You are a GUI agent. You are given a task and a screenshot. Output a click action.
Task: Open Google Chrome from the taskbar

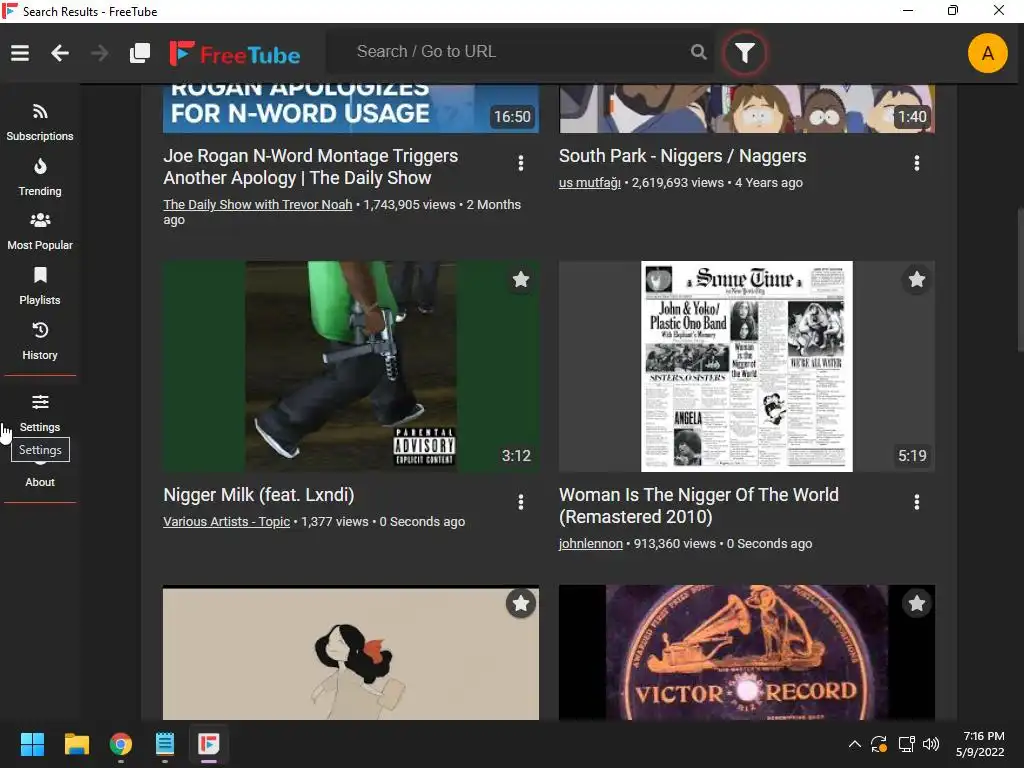tap(121, 744)
